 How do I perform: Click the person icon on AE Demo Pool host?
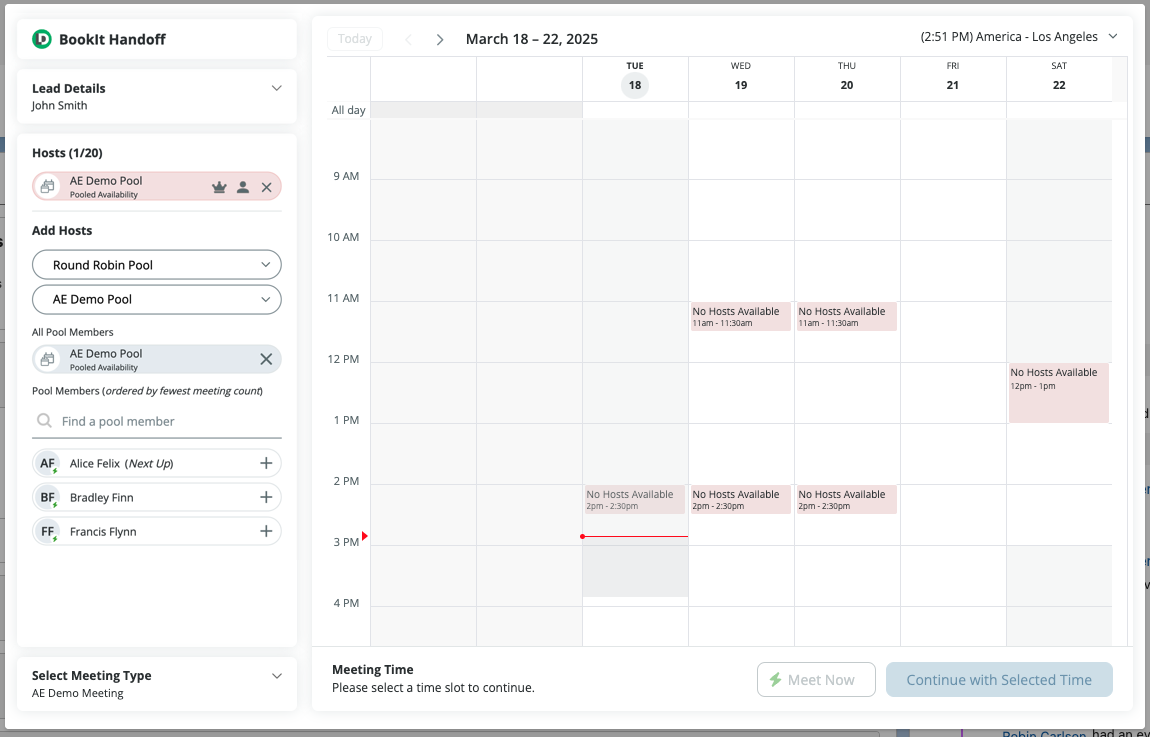click(243, 187)
